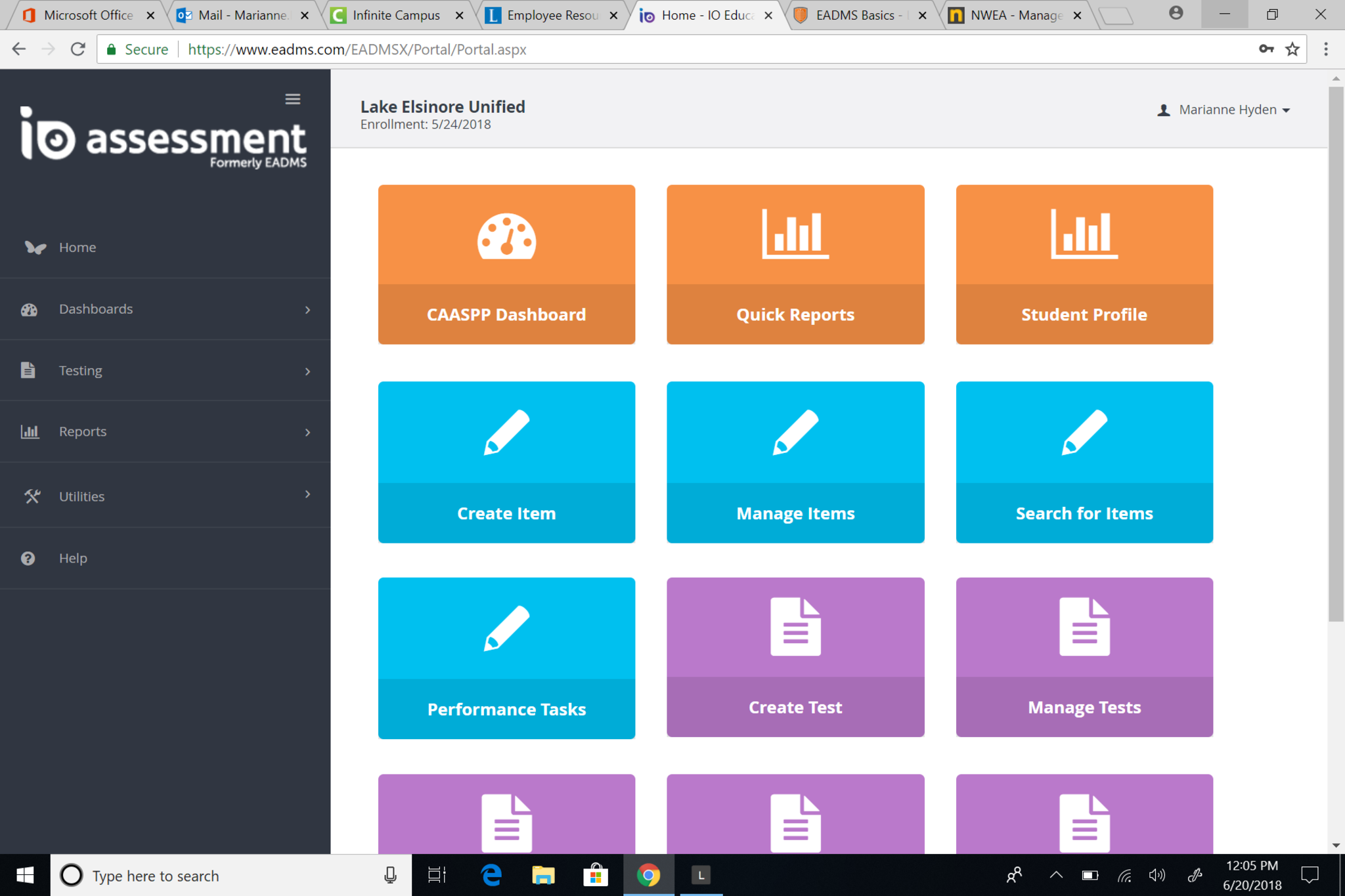Click the Create Item pencil tile

pos(506,461)
